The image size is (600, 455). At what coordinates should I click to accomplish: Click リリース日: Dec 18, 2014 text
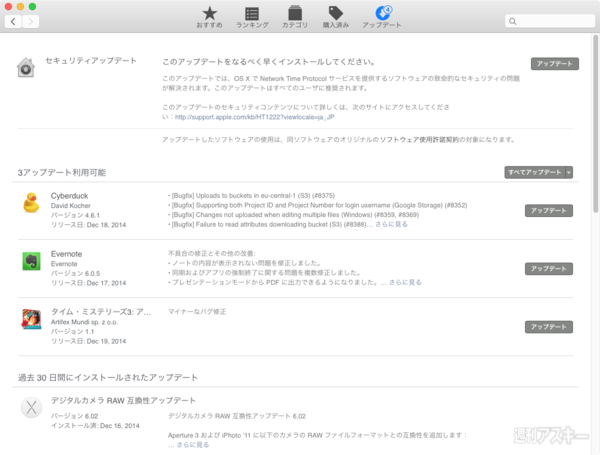[88, 225]
